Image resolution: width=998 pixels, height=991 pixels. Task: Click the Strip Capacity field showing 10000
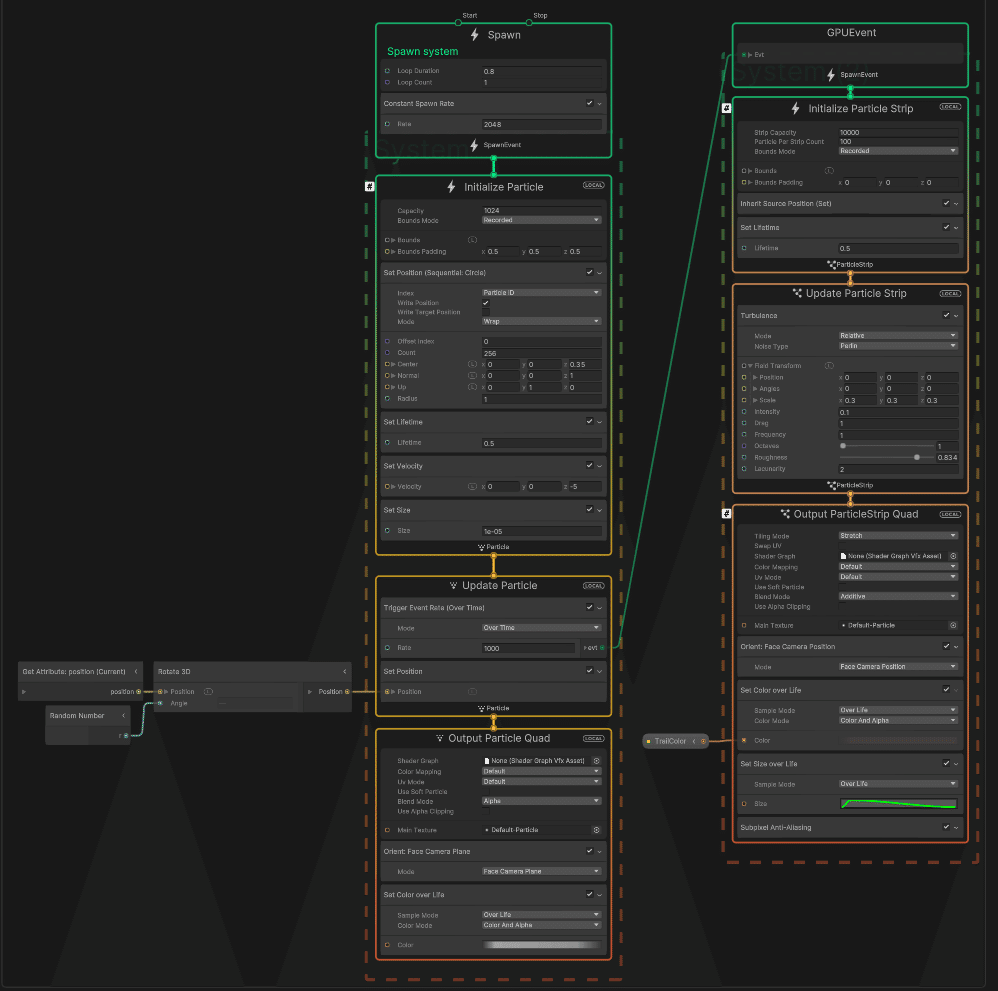coord(899,132)
